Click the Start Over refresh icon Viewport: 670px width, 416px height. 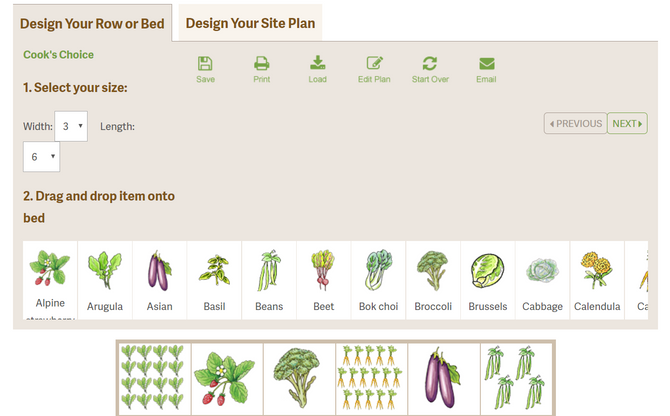point(430,64)
